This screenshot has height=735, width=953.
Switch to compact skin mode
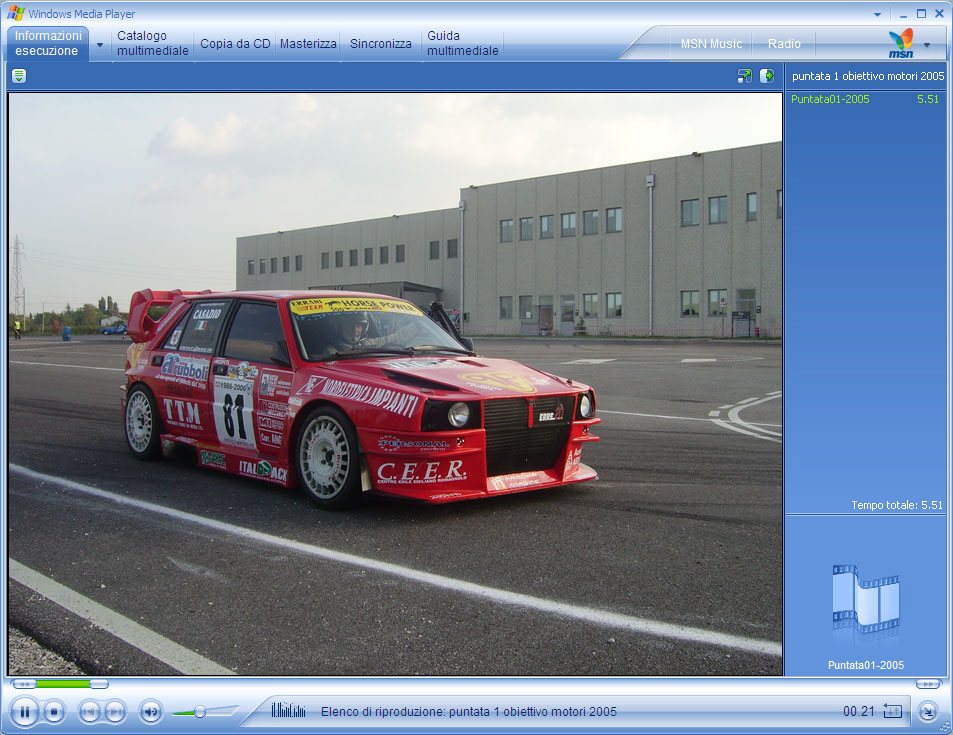[927, 711]
